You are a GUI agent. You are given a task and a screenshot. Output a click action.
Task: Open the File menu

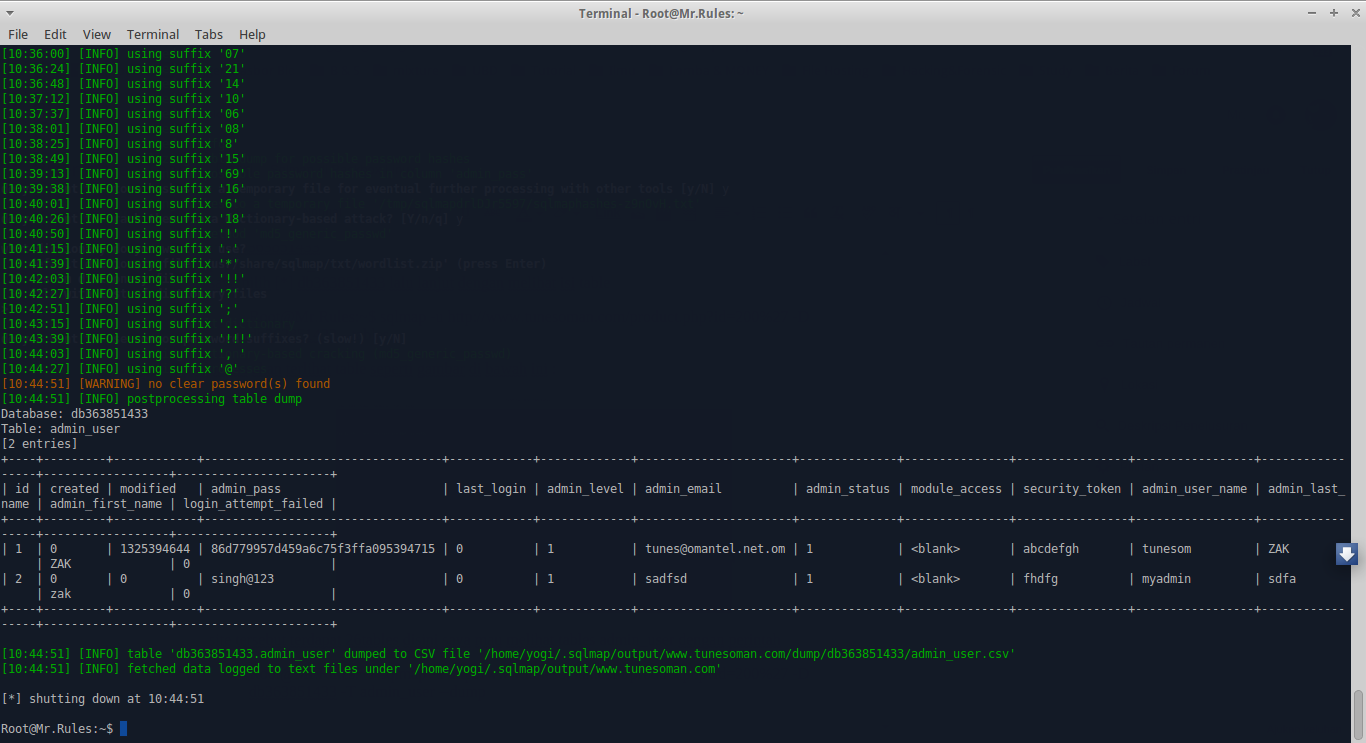pos(18,34)
